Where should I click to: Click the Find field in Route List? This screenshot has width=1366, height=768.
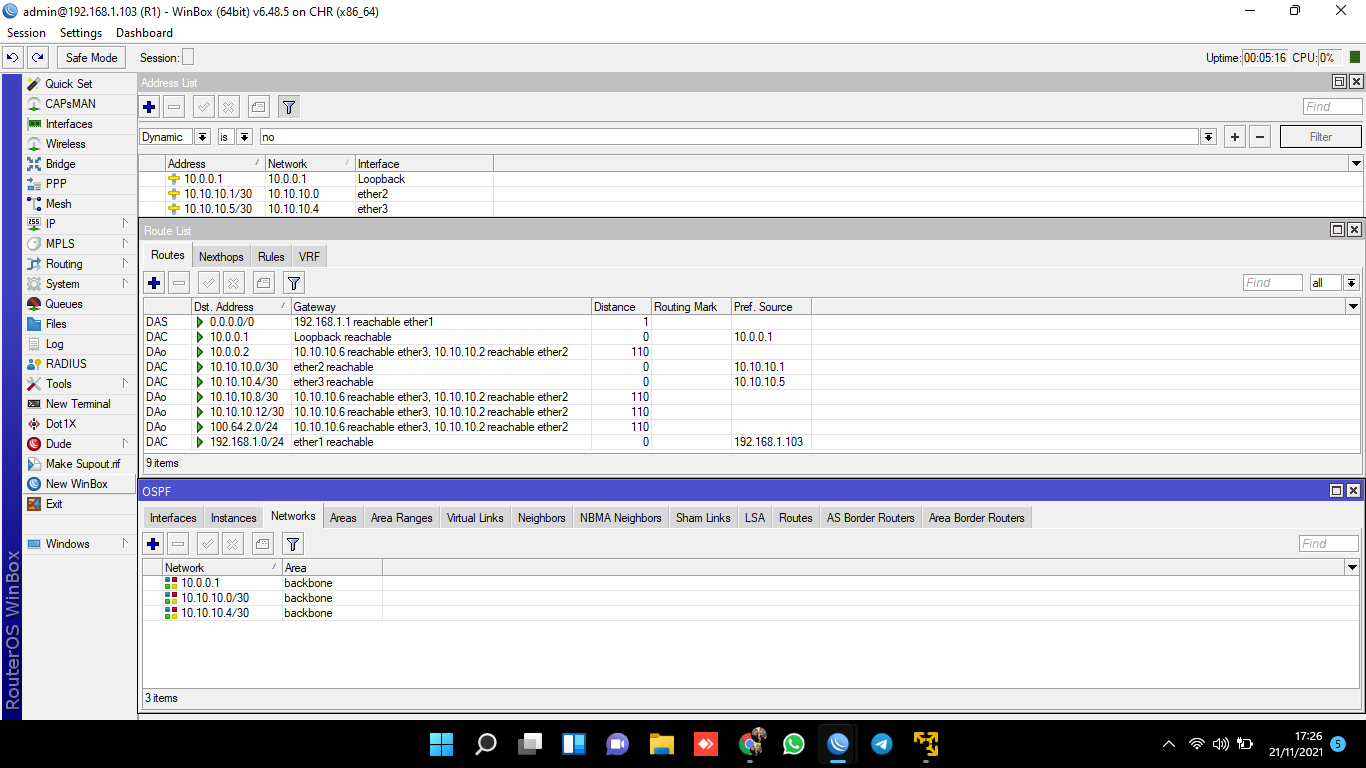pyautogui.click(x=1272, y=283)
